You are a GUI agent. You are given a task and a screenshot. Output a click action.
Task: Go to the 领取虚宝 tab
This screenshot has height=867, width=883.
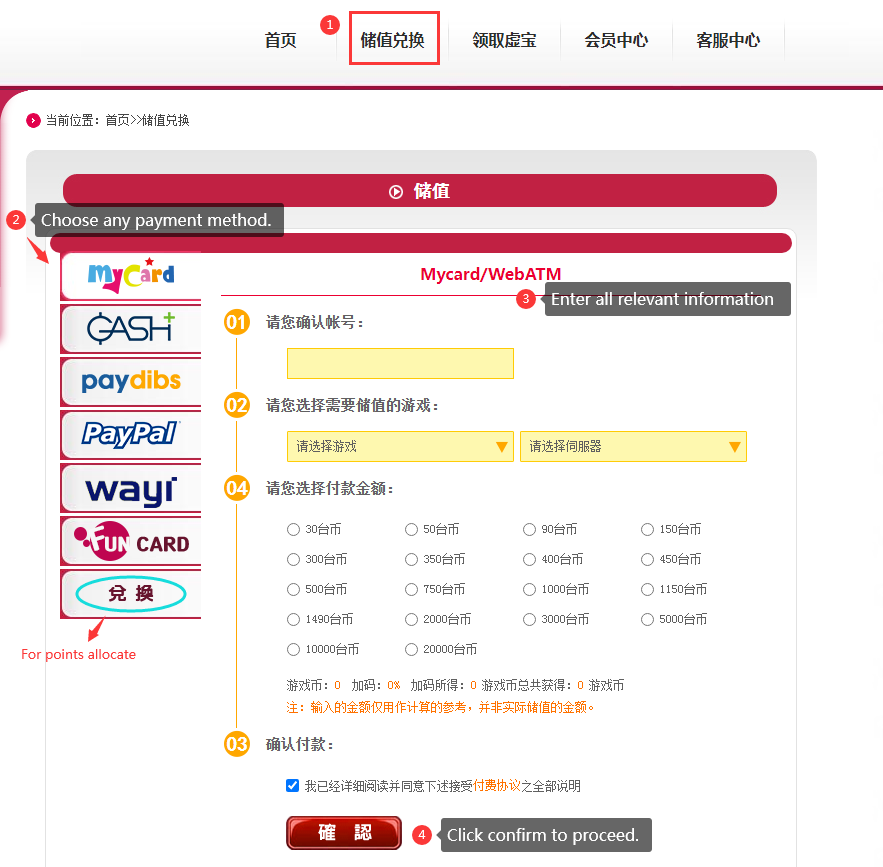(x=504, y=40)
